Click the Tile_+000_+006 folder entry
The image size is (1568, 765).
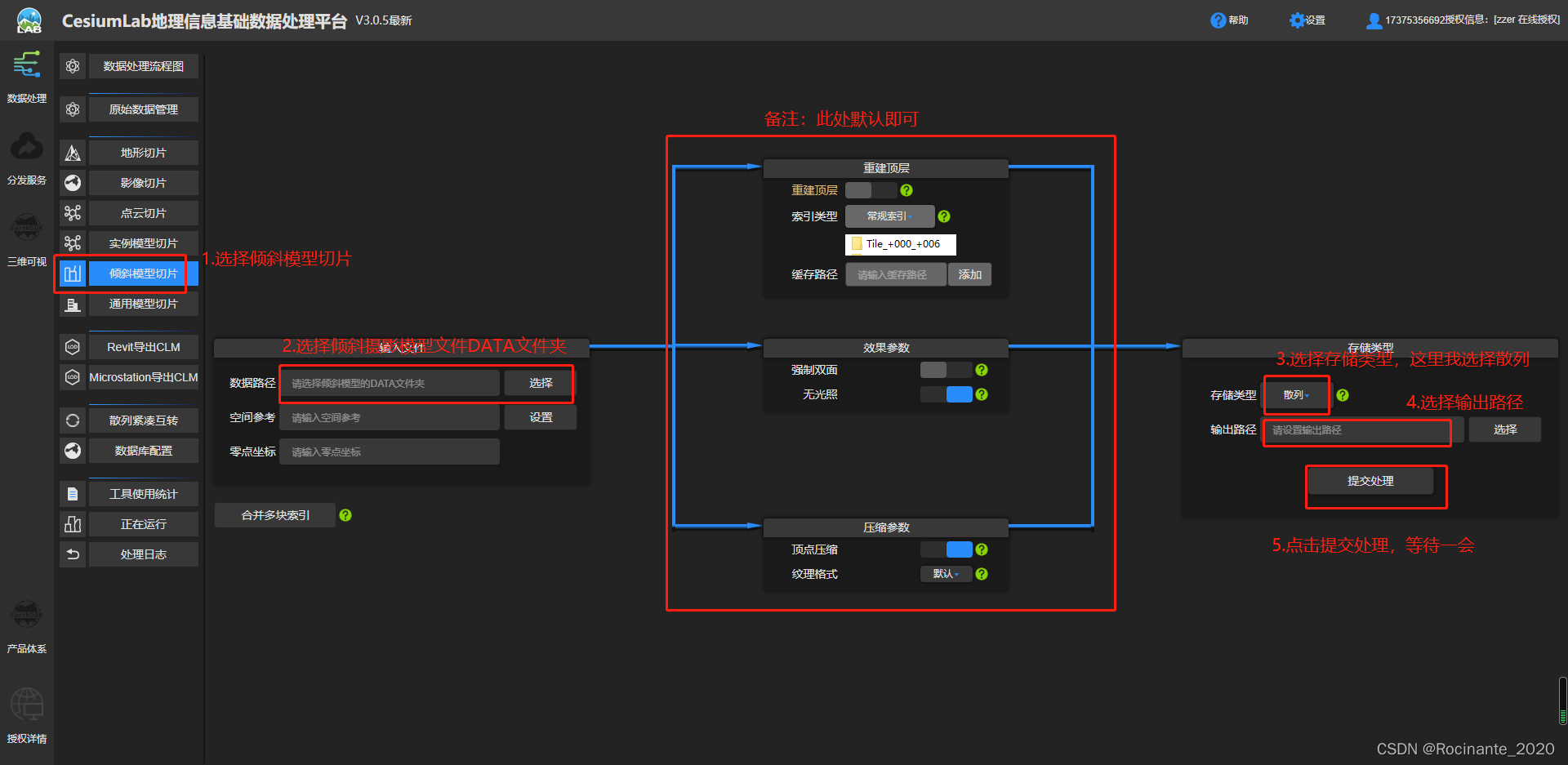[x=901, y=243]
